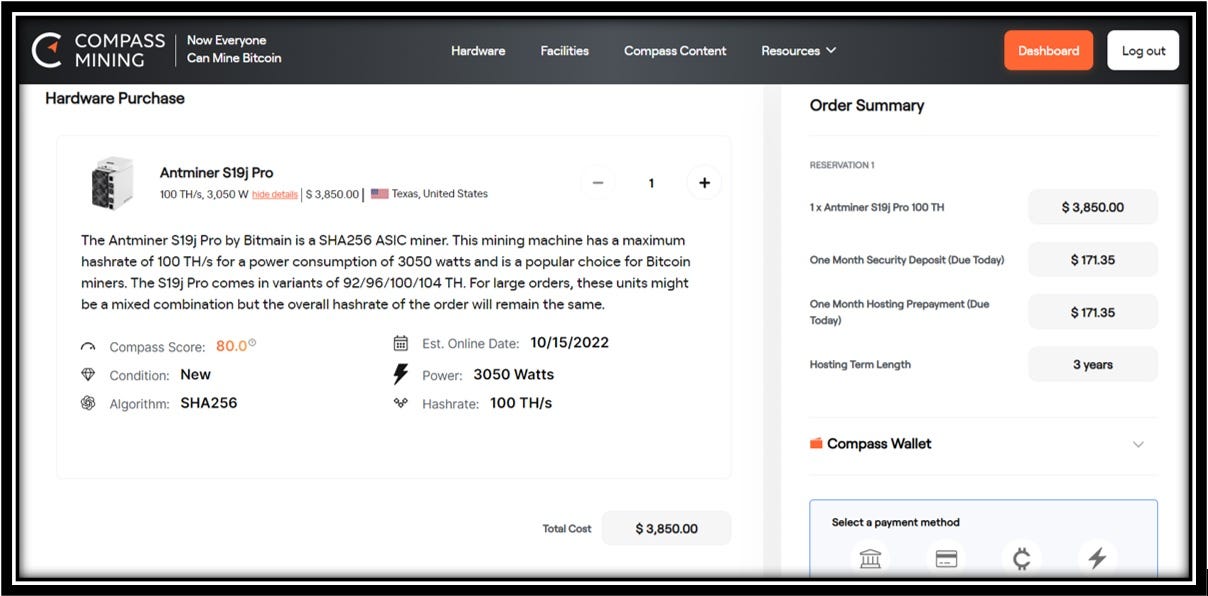Click the Hardware Purchase heading
Viewport: 1208px width, 596px height.
click(x=115, y=98)
